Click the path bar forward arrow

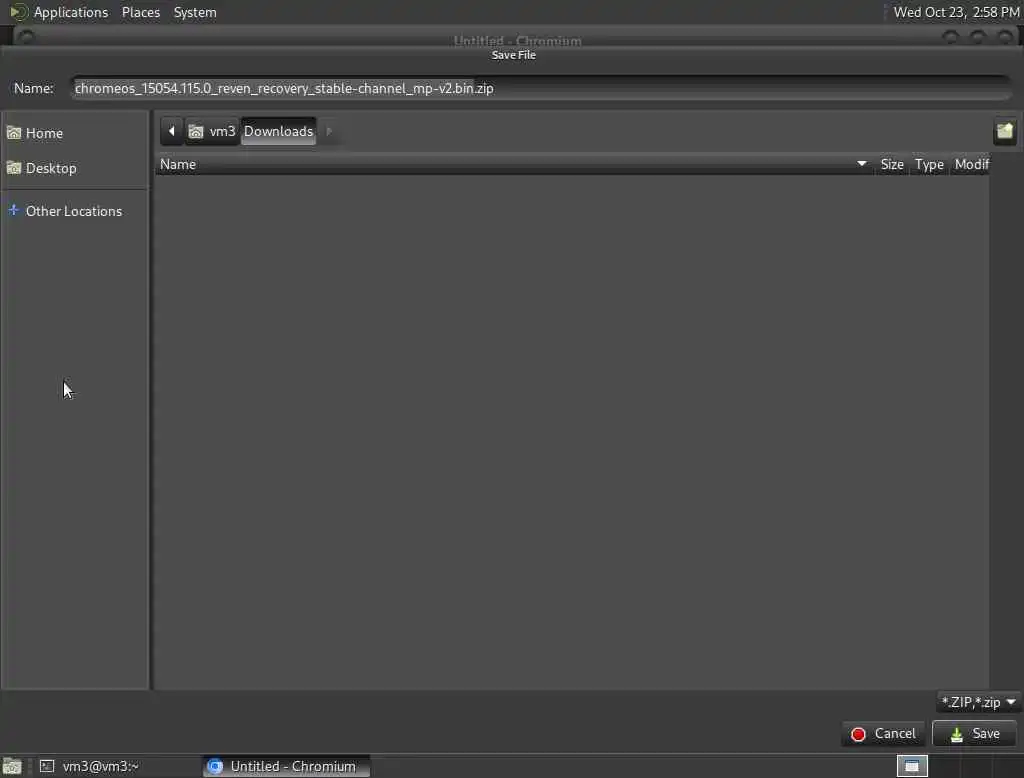[329, 131]
